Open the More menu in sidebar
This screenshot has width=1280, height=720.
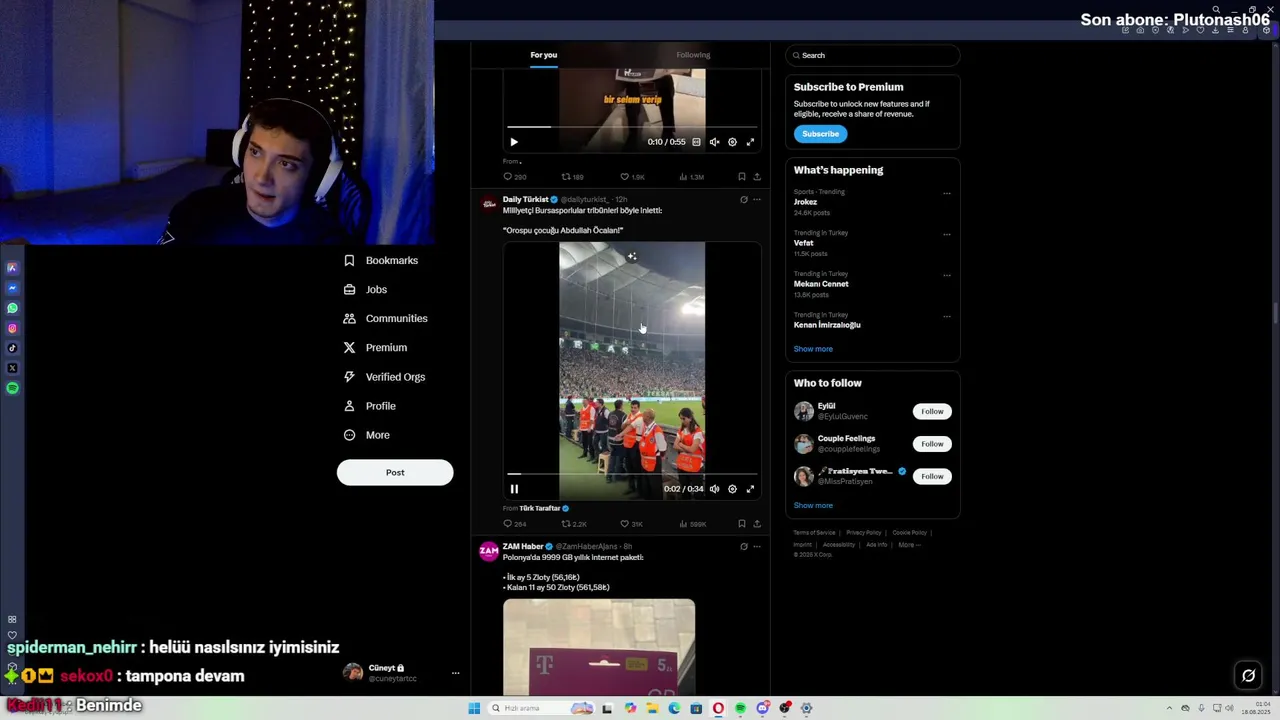(x=366, y=435)
